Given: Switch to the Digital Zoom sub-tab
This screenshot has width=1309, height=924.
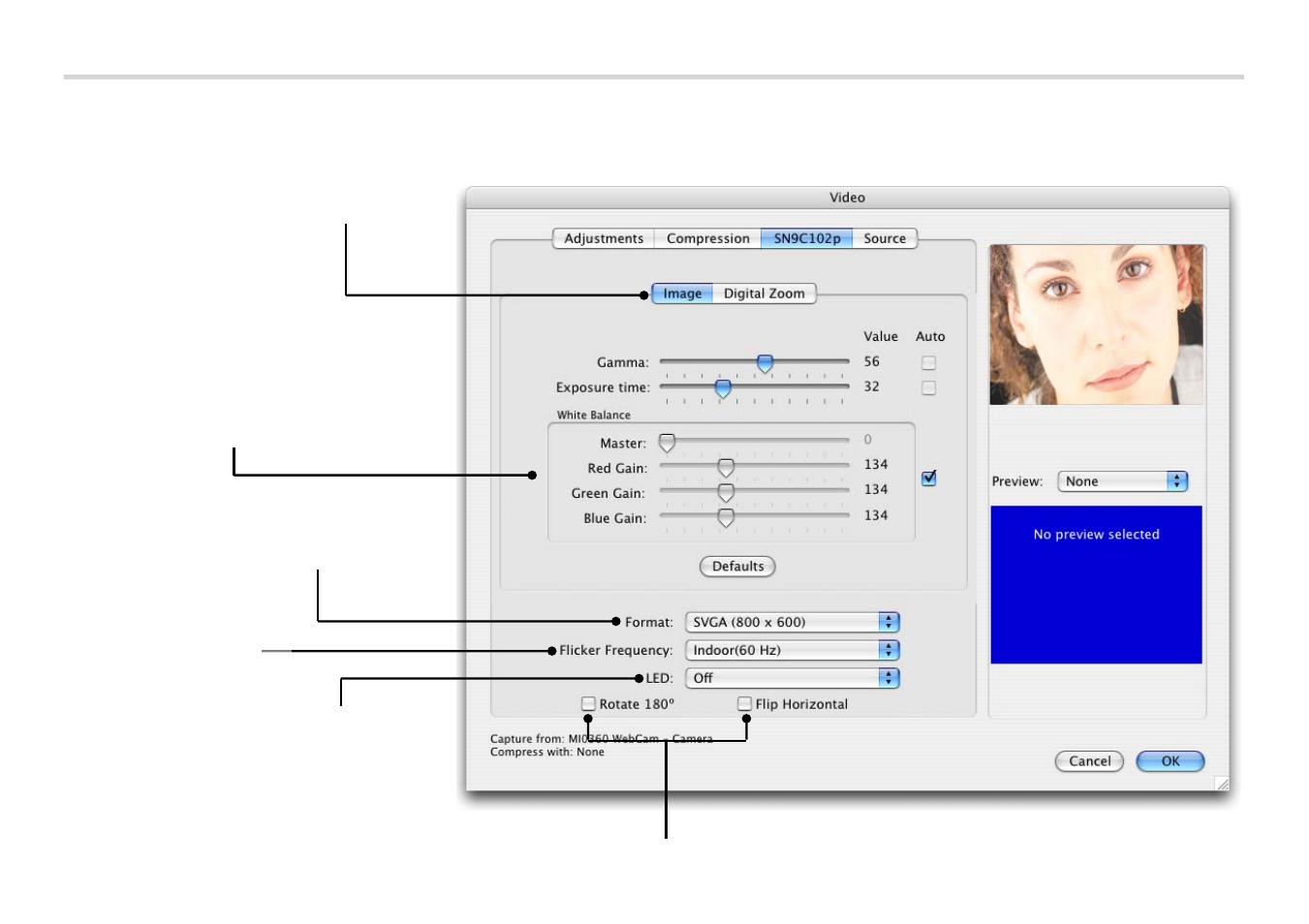Looking at the screenshot, I should tap(764, 293).
